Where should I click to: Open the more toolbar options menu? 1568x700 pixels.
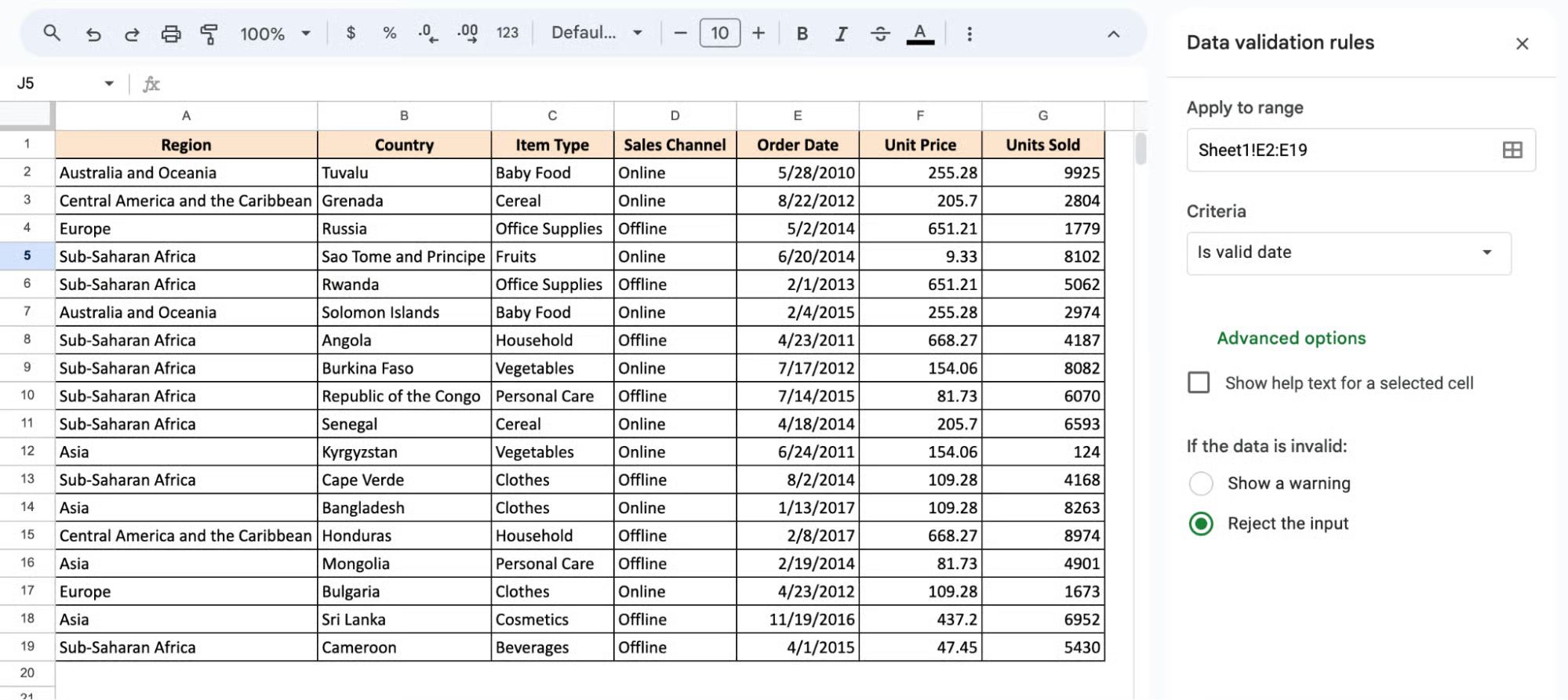click(970, 34)
